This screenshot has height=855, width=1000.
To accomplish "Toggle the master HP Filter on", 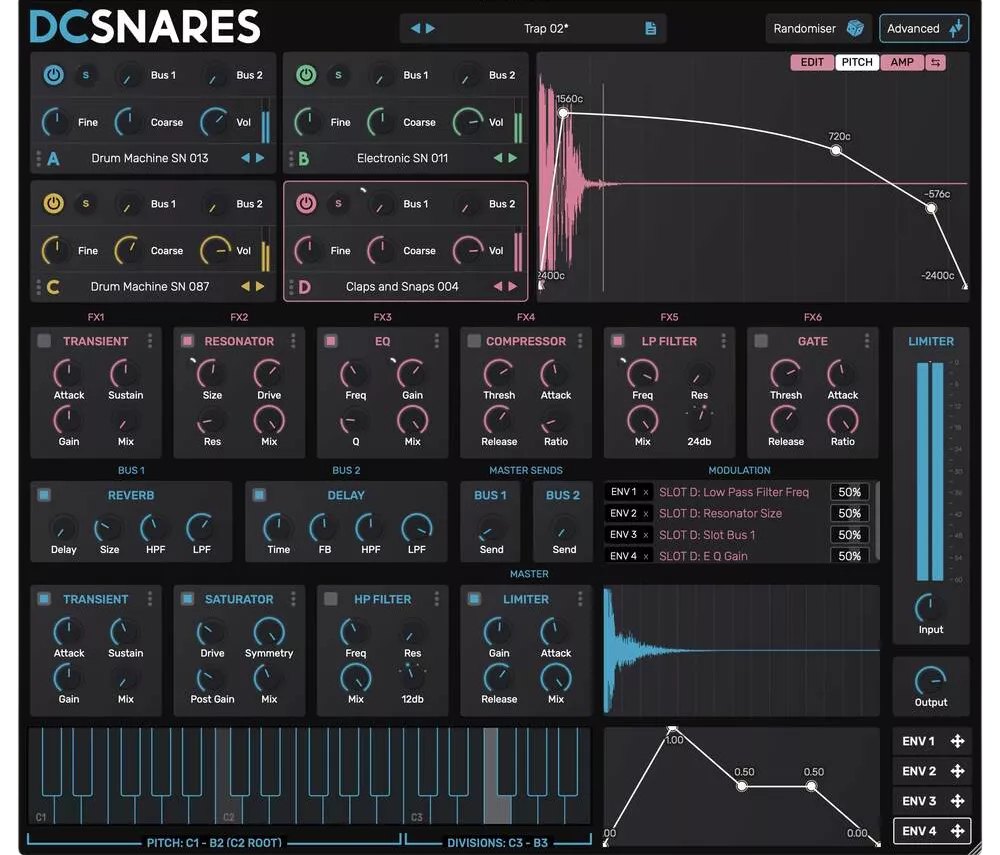I will coord(330,599).
